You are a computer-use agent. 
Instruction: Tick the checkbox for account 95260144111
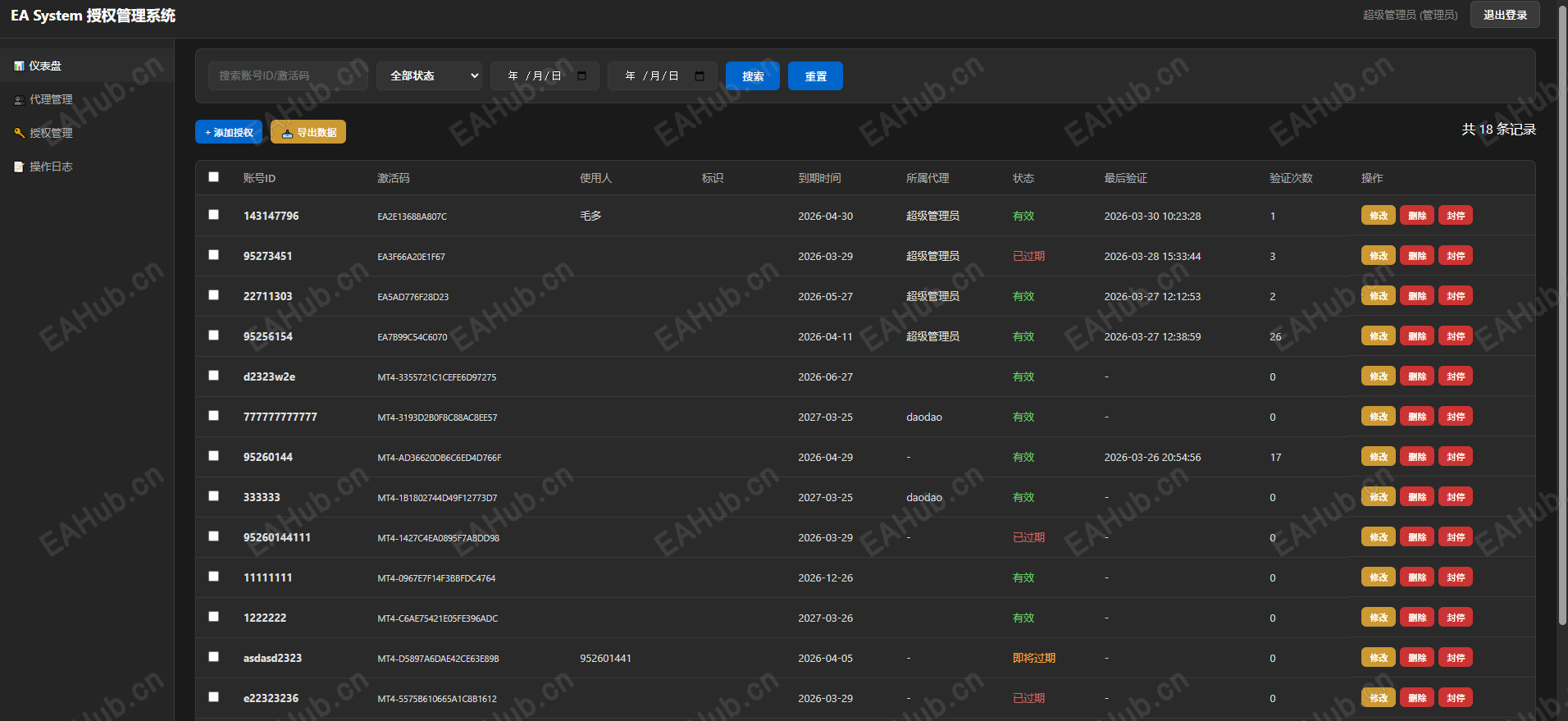pyautogui.click(x=214, y=536)
